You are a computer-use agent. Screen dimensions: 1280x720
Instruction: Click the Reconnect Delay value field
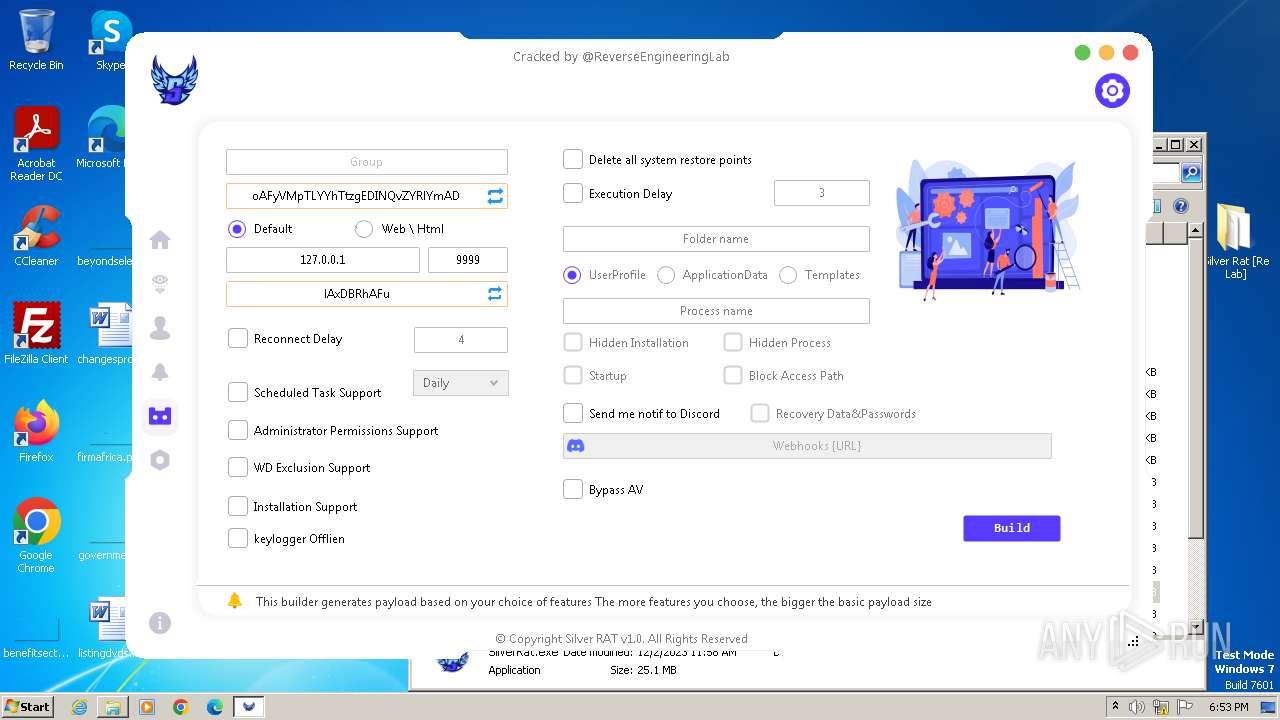(461, 340)
